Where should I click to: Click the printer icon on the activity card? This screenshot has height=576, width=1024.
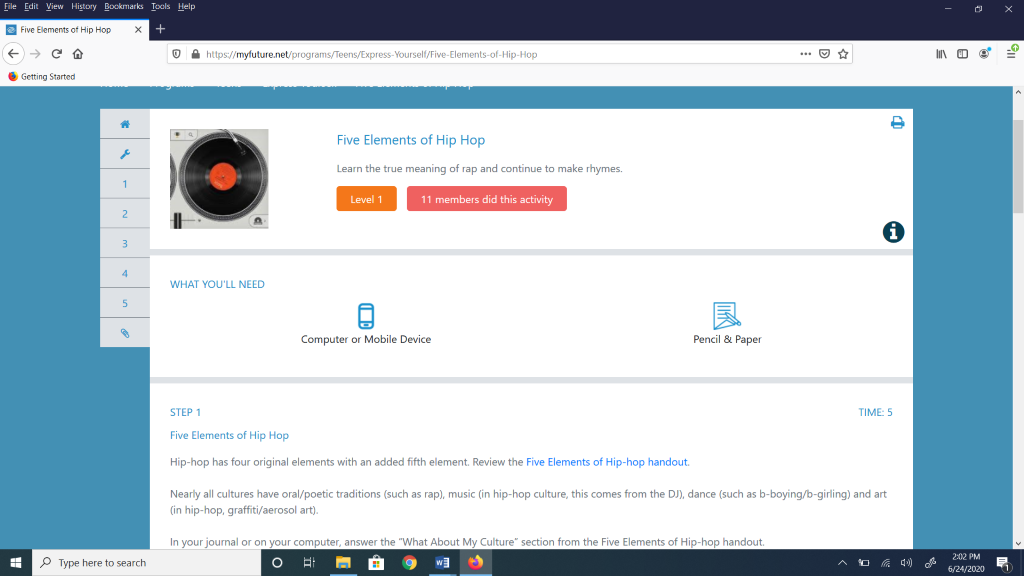click(x=897, y=123)
